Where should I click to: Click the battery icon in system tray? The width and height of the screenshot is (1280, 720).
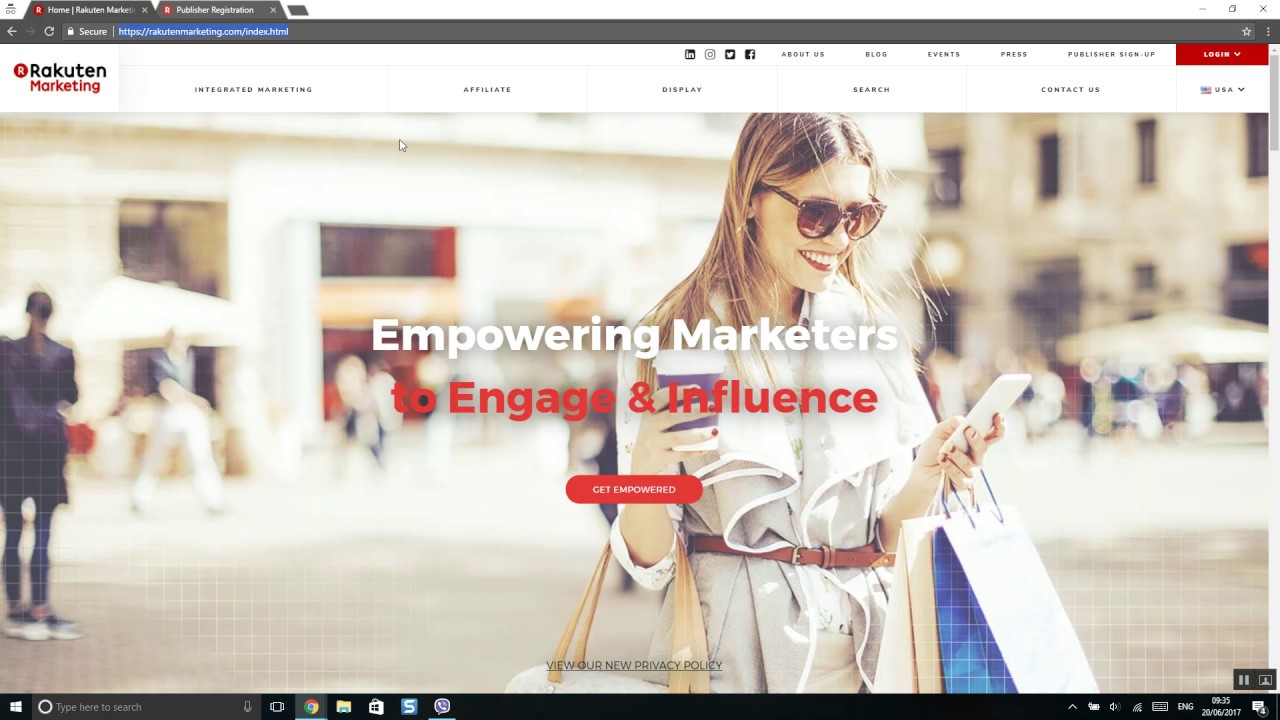tap(1093, 707)
